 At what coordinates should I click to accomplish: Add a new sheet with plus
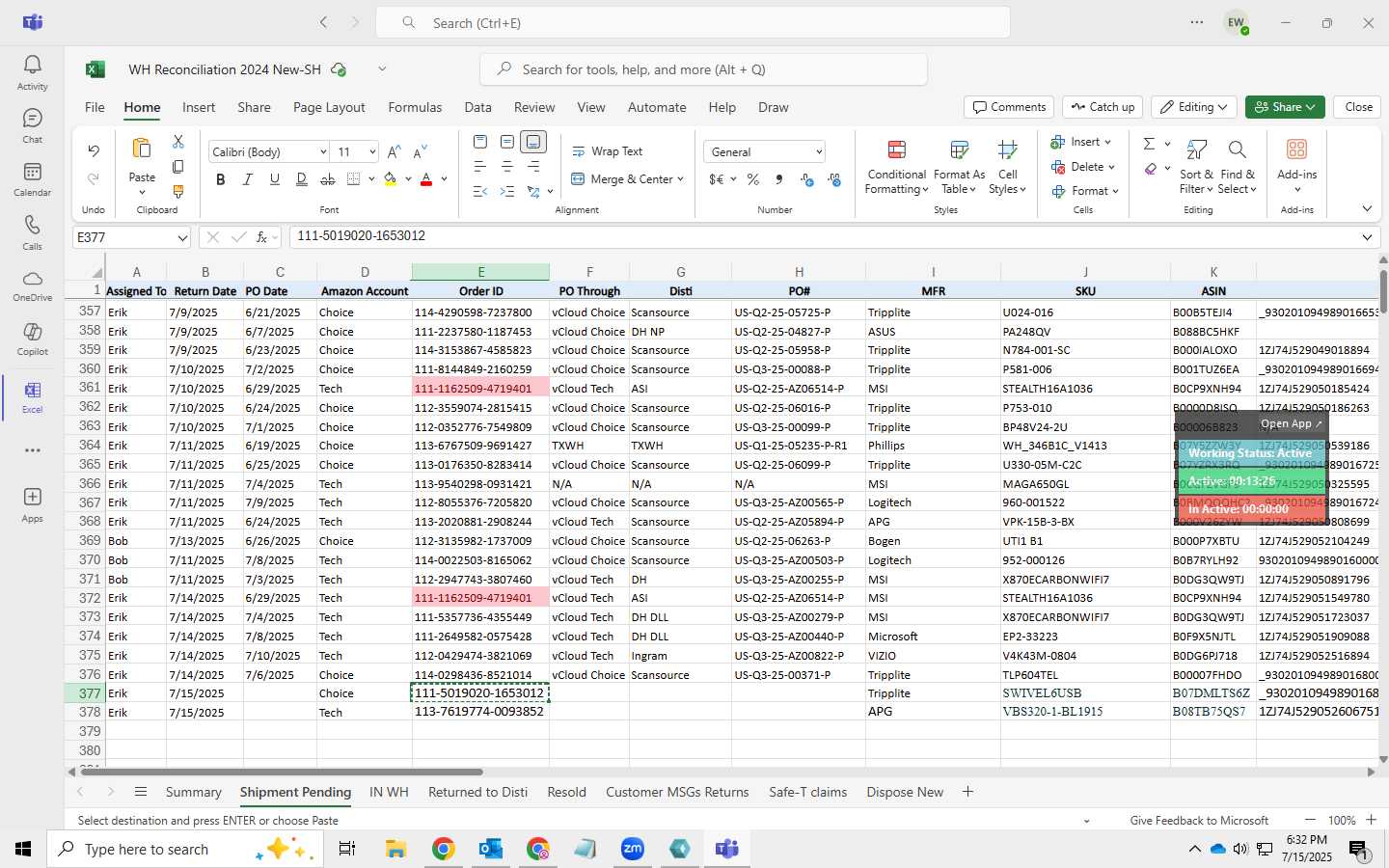tap(967, 792)
